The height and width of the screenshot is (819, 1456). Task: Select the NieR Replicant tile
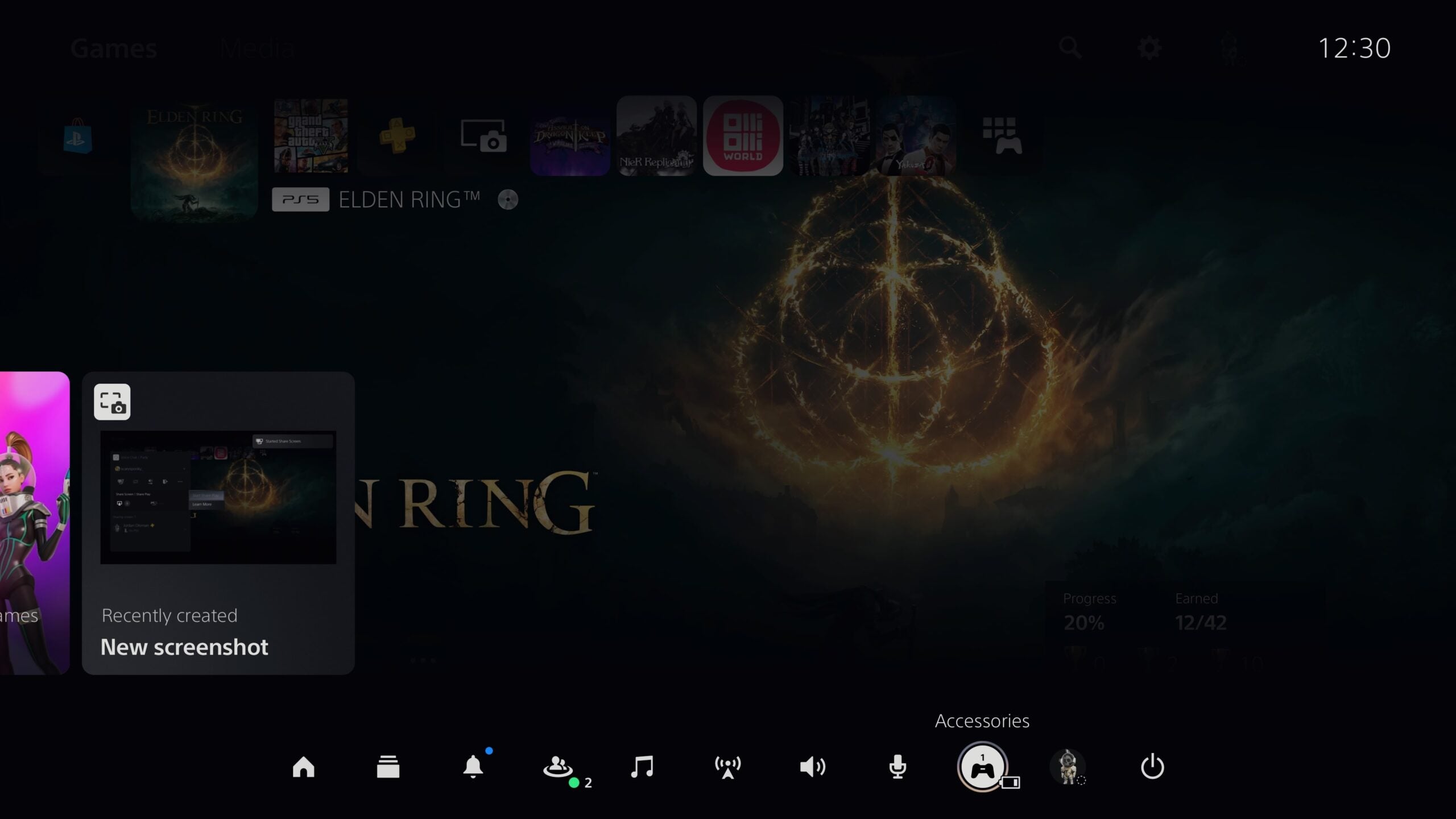656,136
